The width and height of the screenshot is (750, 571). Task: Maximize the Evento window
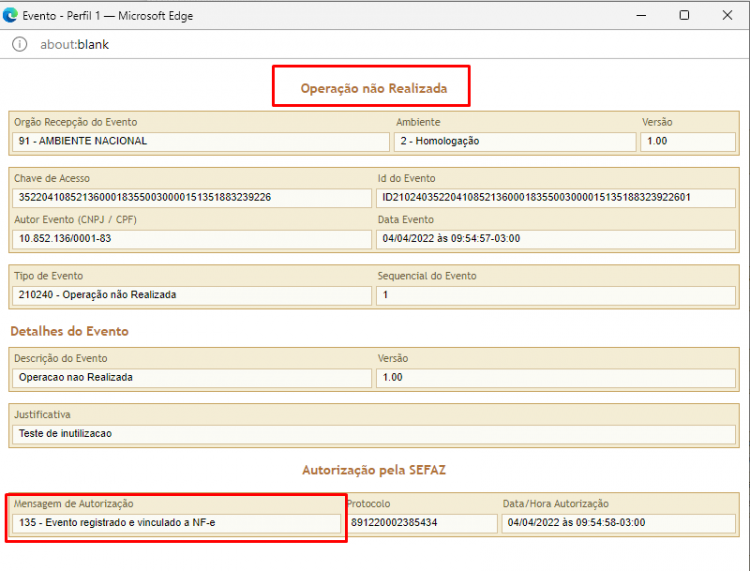[x=684, y=15]
